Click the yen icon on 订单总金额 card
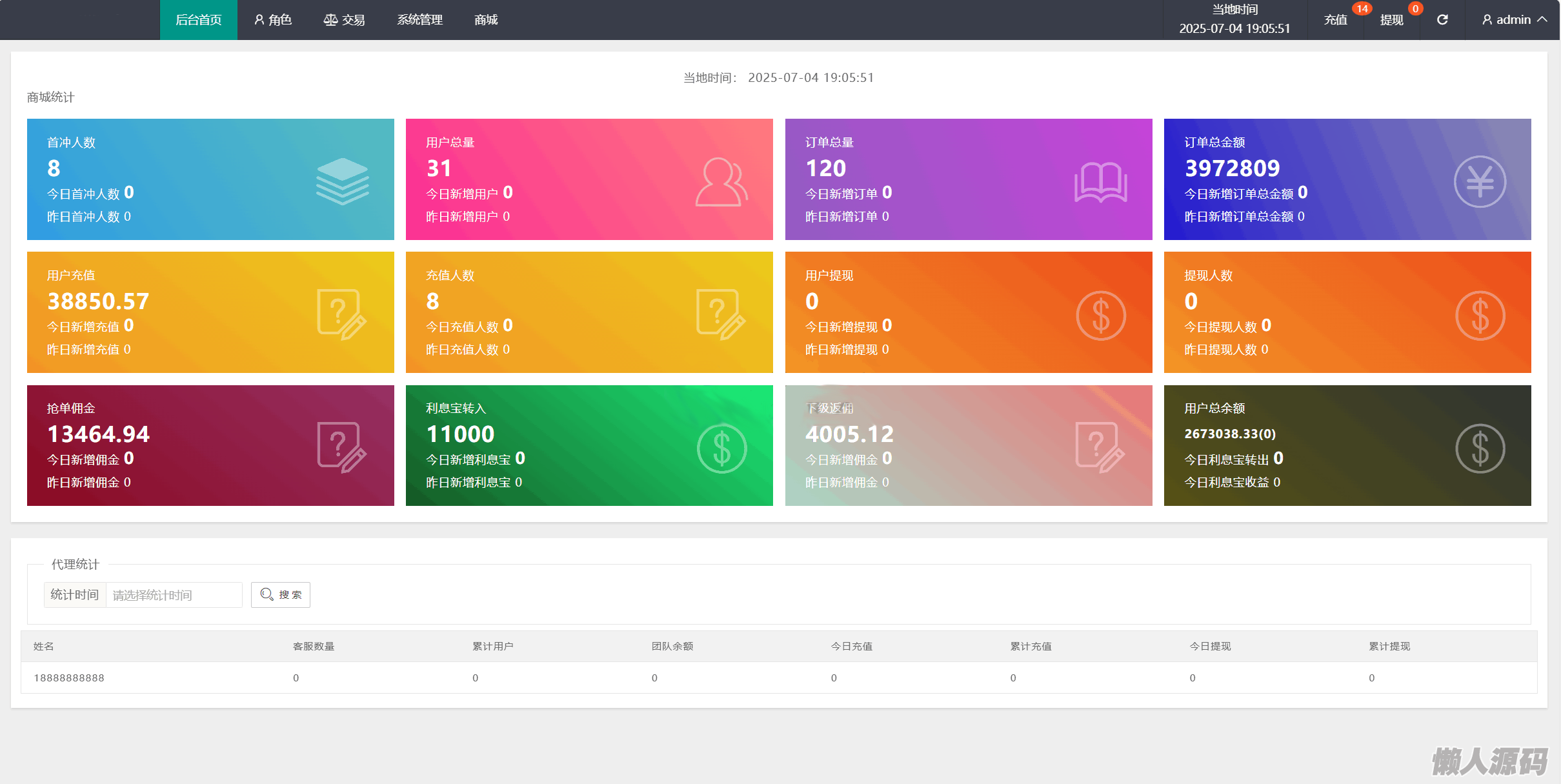 click(1480, 181)
